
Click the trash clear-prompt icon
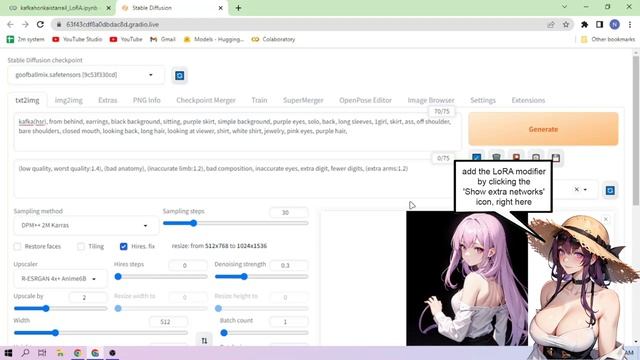(496, 158)
